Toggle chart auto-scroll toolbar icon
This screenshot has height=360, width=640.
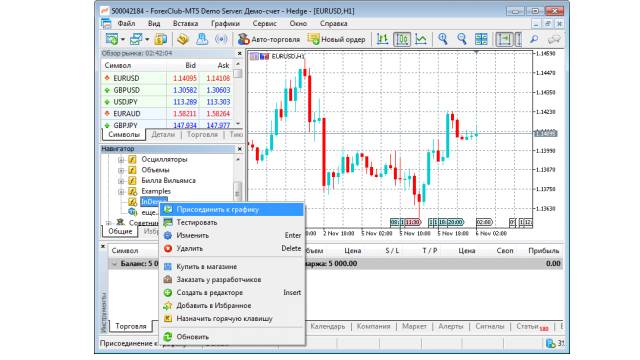[x=504, y=40]
